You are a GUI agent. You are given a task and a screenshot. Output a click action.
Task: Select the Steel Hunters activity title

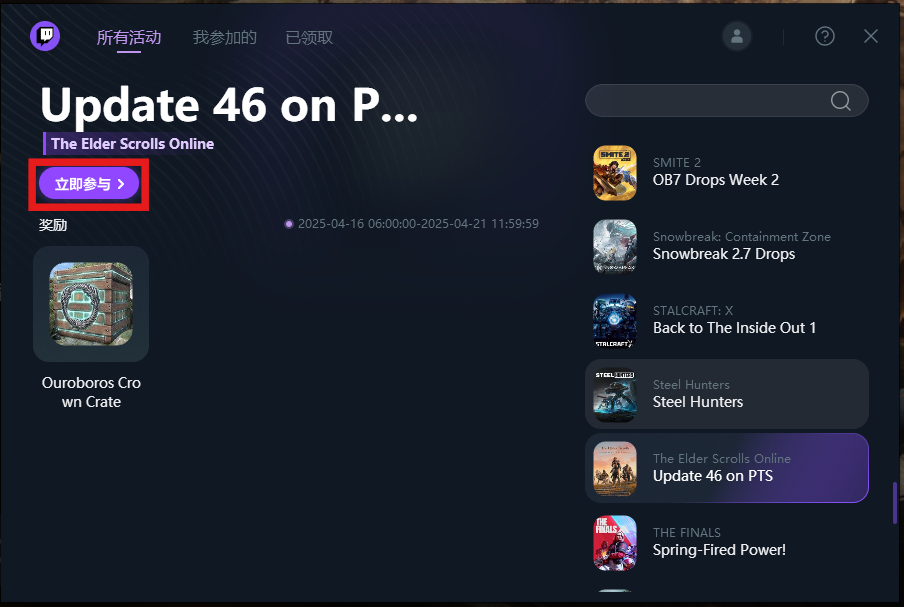[698, 402]
